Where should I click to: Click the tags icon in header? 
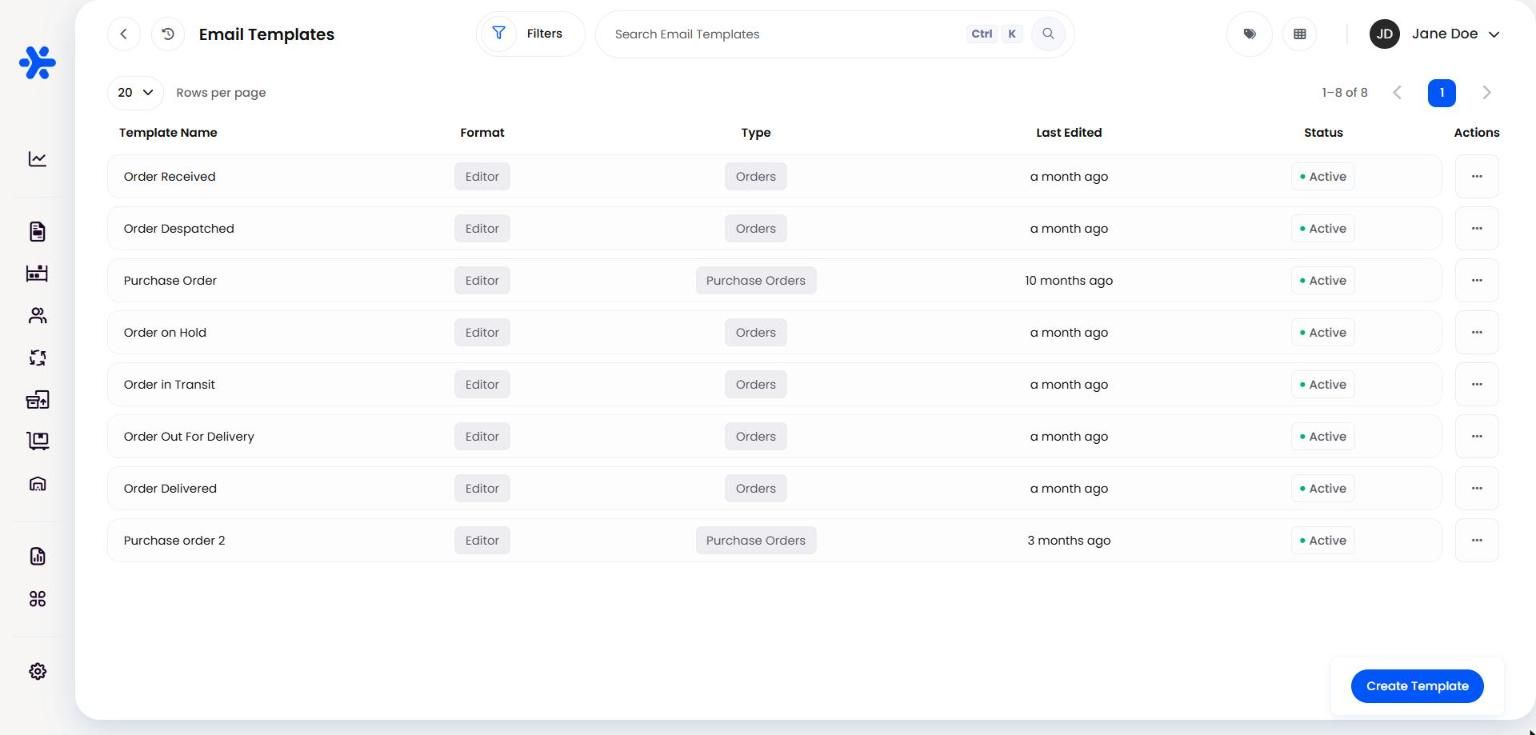[x=1249, y=34]
